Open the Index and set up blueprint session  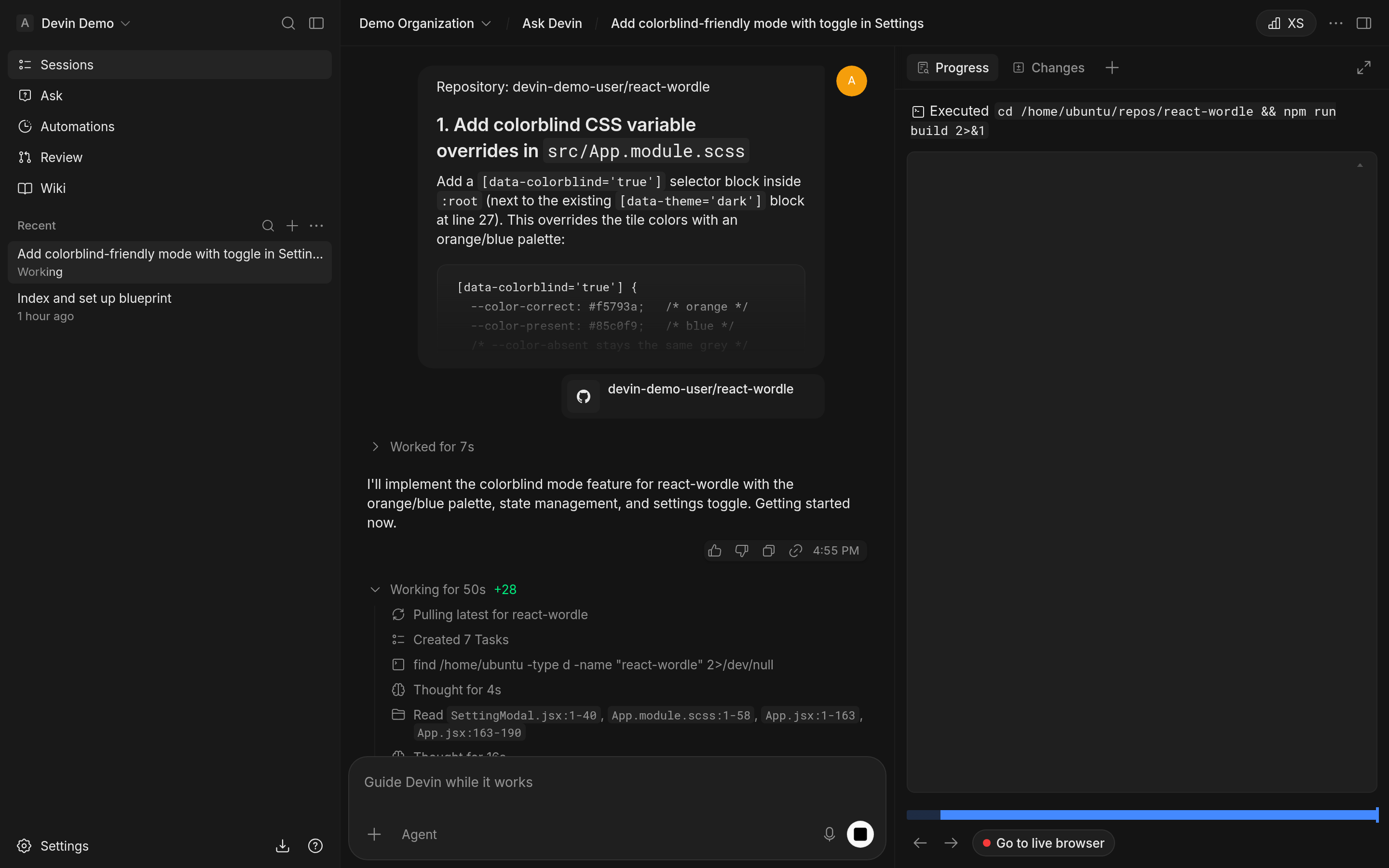(170, 307)
